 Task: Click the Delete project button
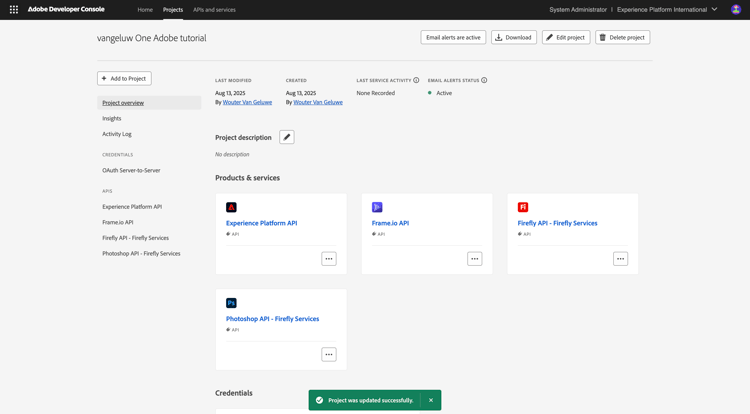coord(622,37)
